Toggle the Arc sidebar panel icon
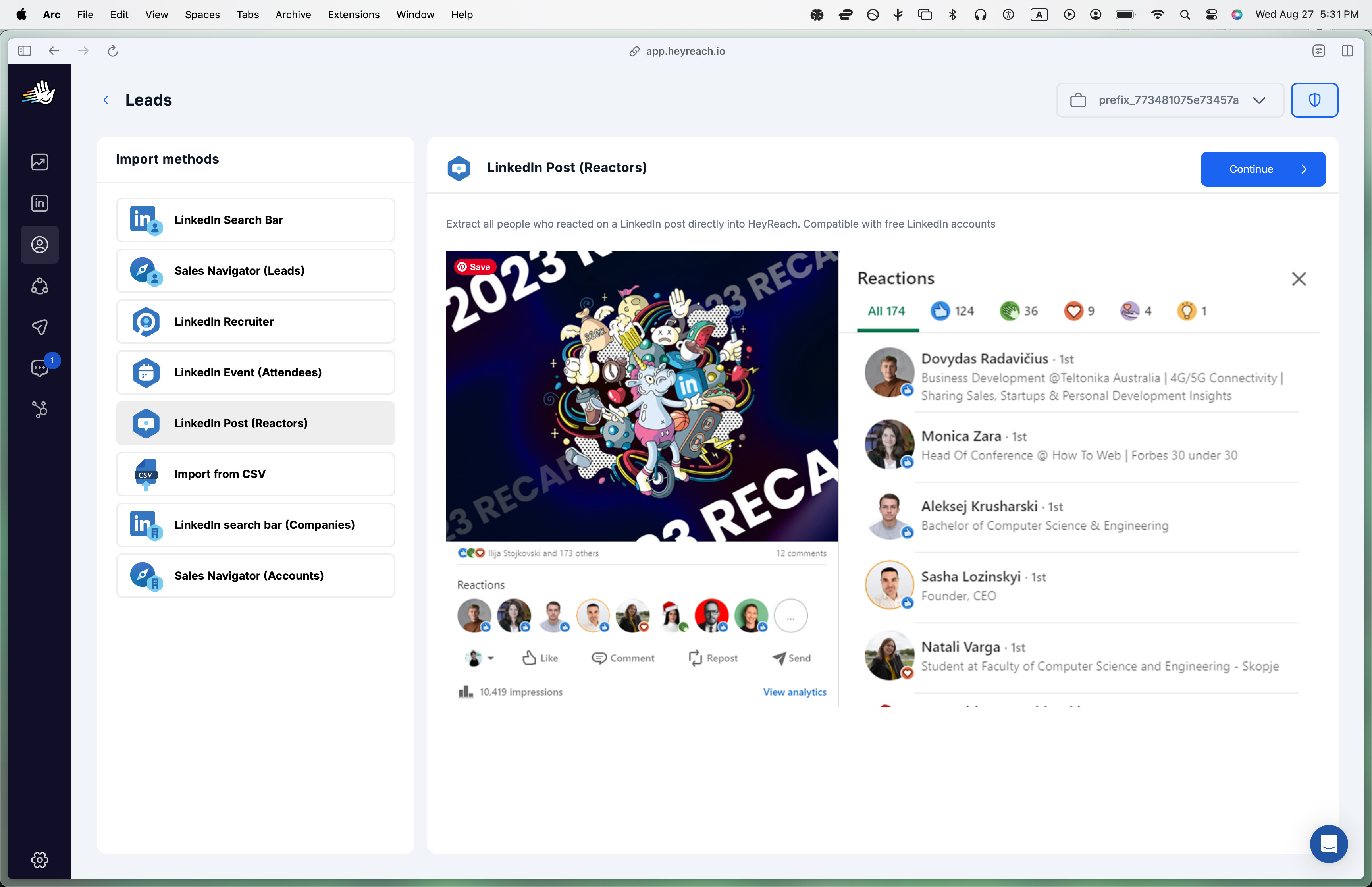Image resolution: width=1372 pixels, height=887 pixels. pyautogui.click(x=24, y=51)
